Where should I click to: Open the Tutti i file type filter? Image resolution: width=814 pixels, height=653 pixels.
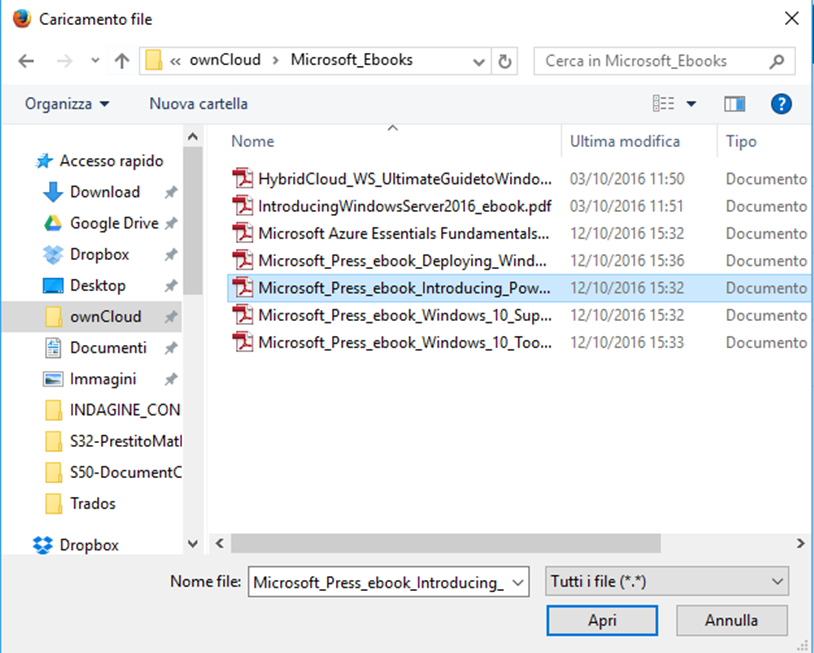[667, 581]
